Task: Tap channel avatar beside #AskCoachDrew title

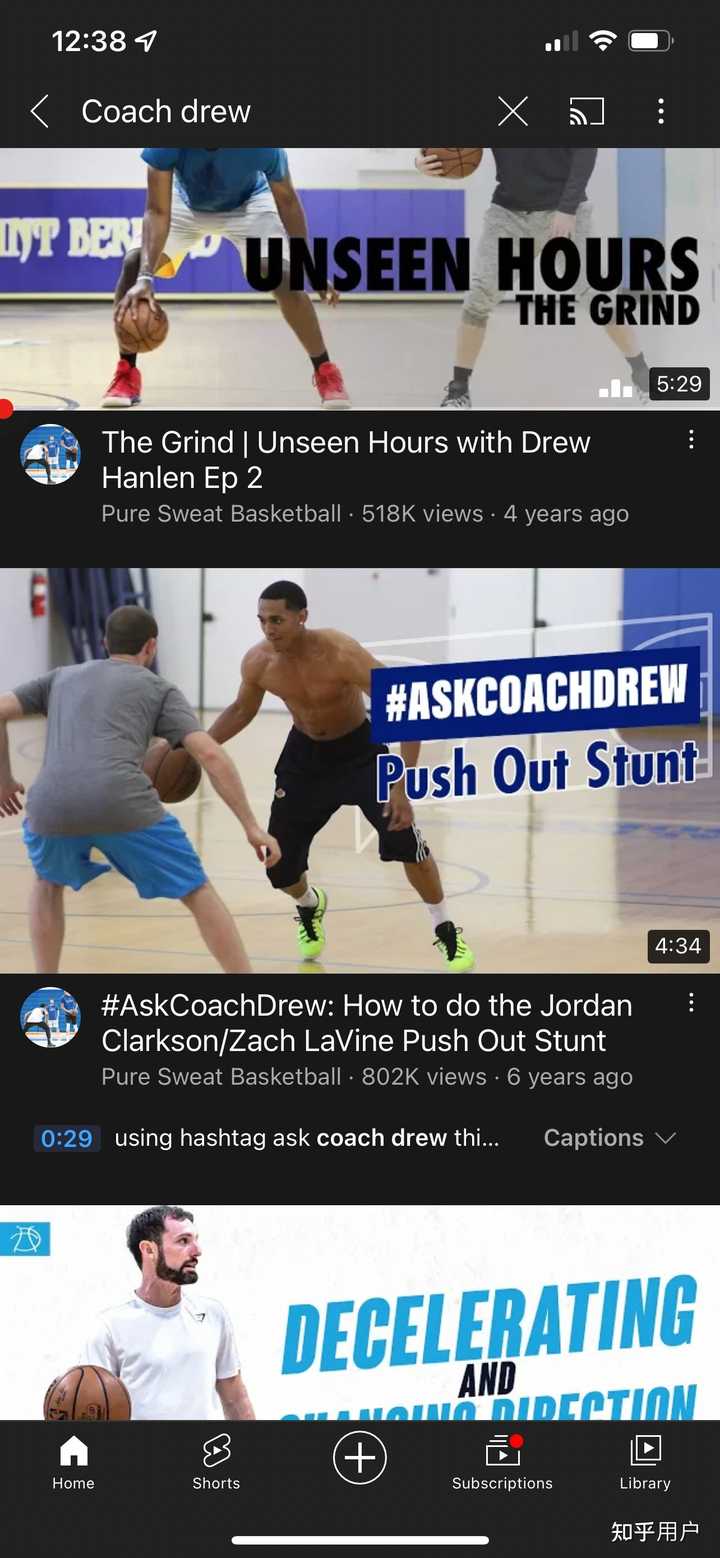Action: pos(50,1017)
